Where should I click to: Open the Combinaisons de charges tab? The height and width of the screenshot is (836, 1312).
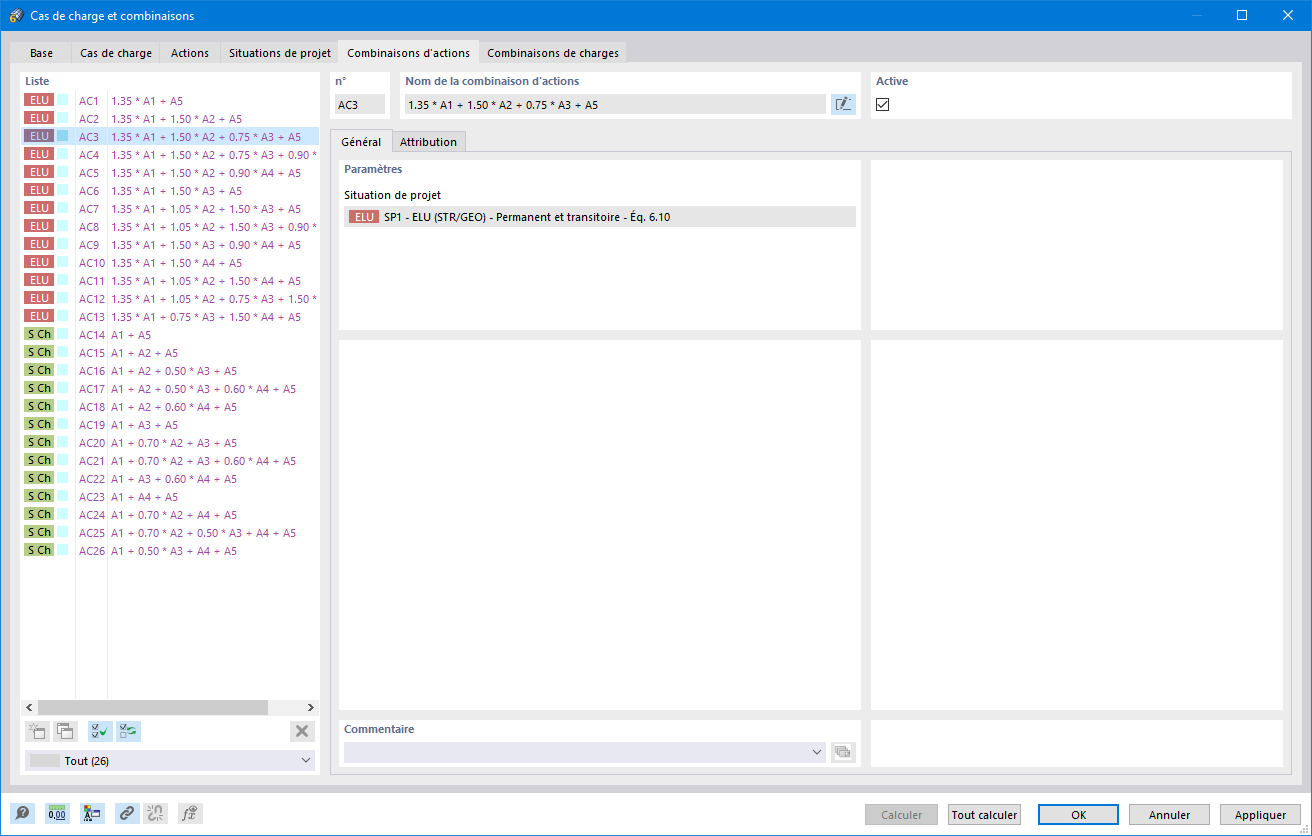point(553,53)
